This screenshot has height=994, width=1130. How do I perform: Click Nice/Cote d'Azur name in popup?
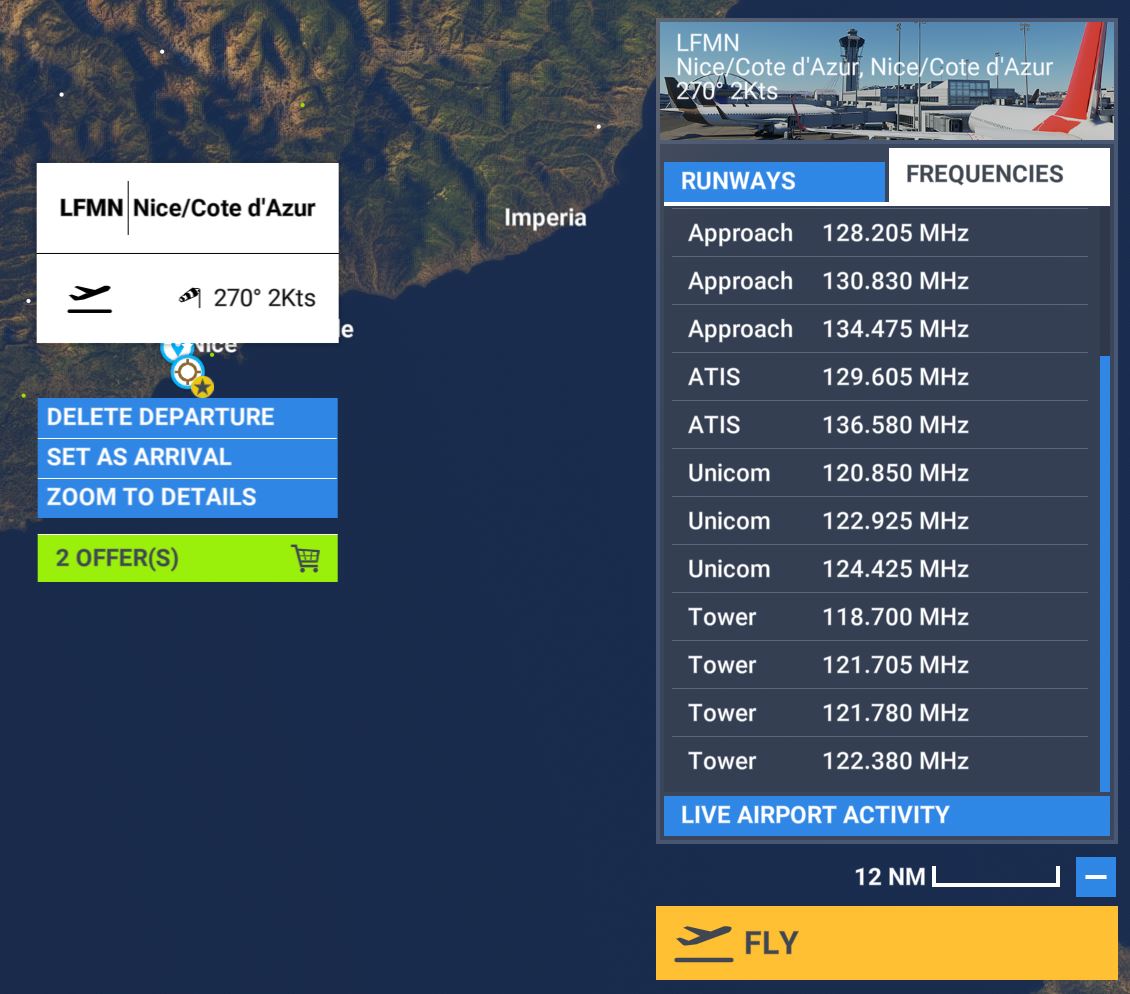click(x=224, y=208)
